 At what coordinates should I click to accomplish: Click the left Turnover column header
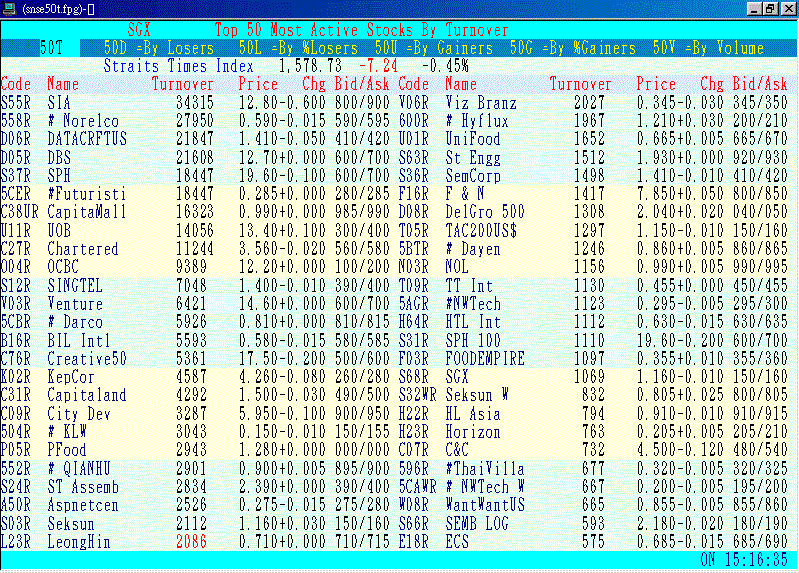(x=182, y=84)
